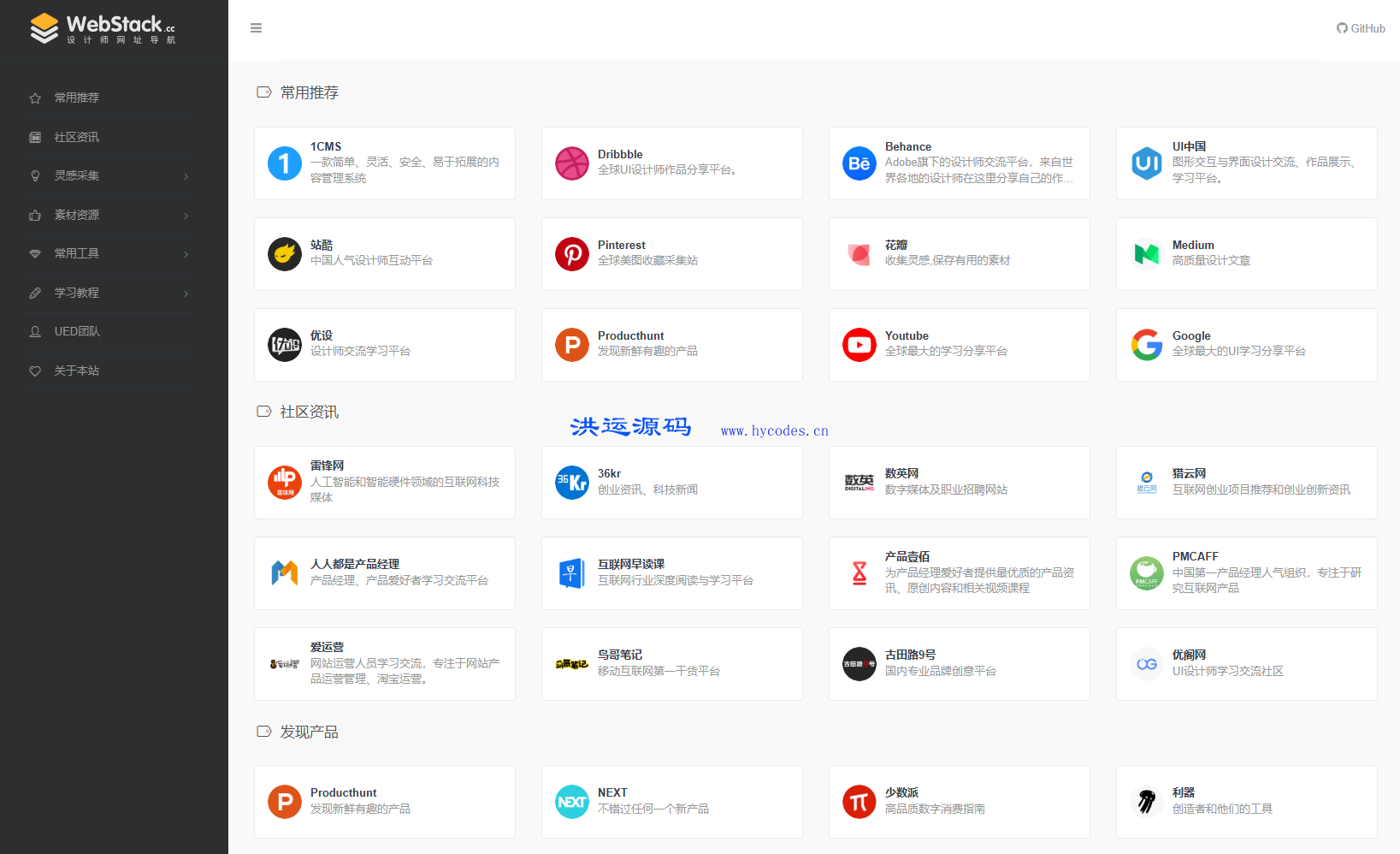Click the pencil icon beside 学习教程

point(35,294)
